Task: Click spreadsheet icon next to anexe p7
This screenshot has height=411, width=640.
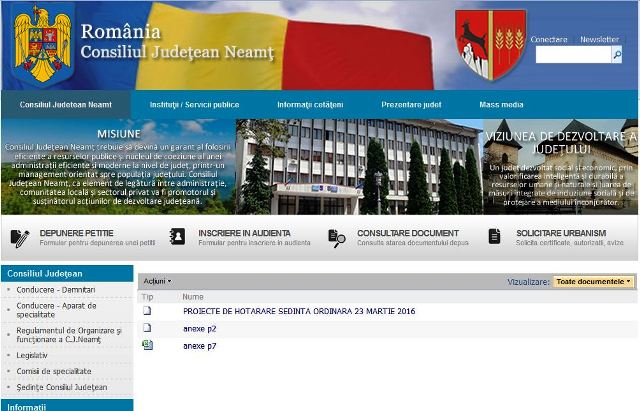Action: coord(147,345)
